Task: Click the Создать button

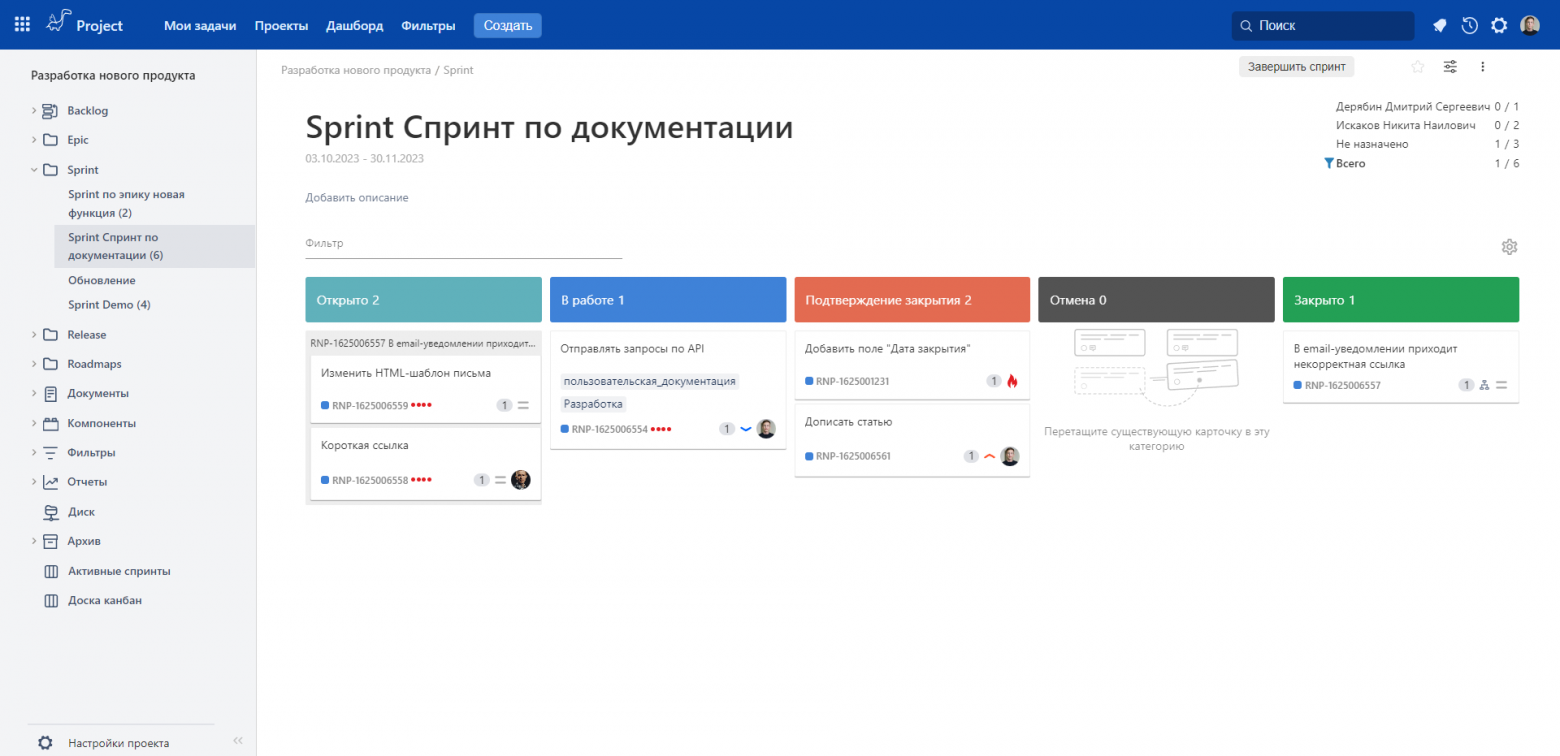Action: (507, 26)
